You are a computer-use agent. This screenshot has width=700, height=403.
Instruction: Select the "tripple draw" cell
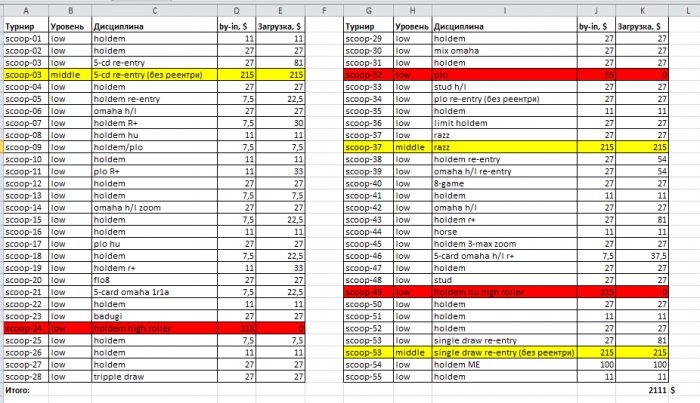154,376
